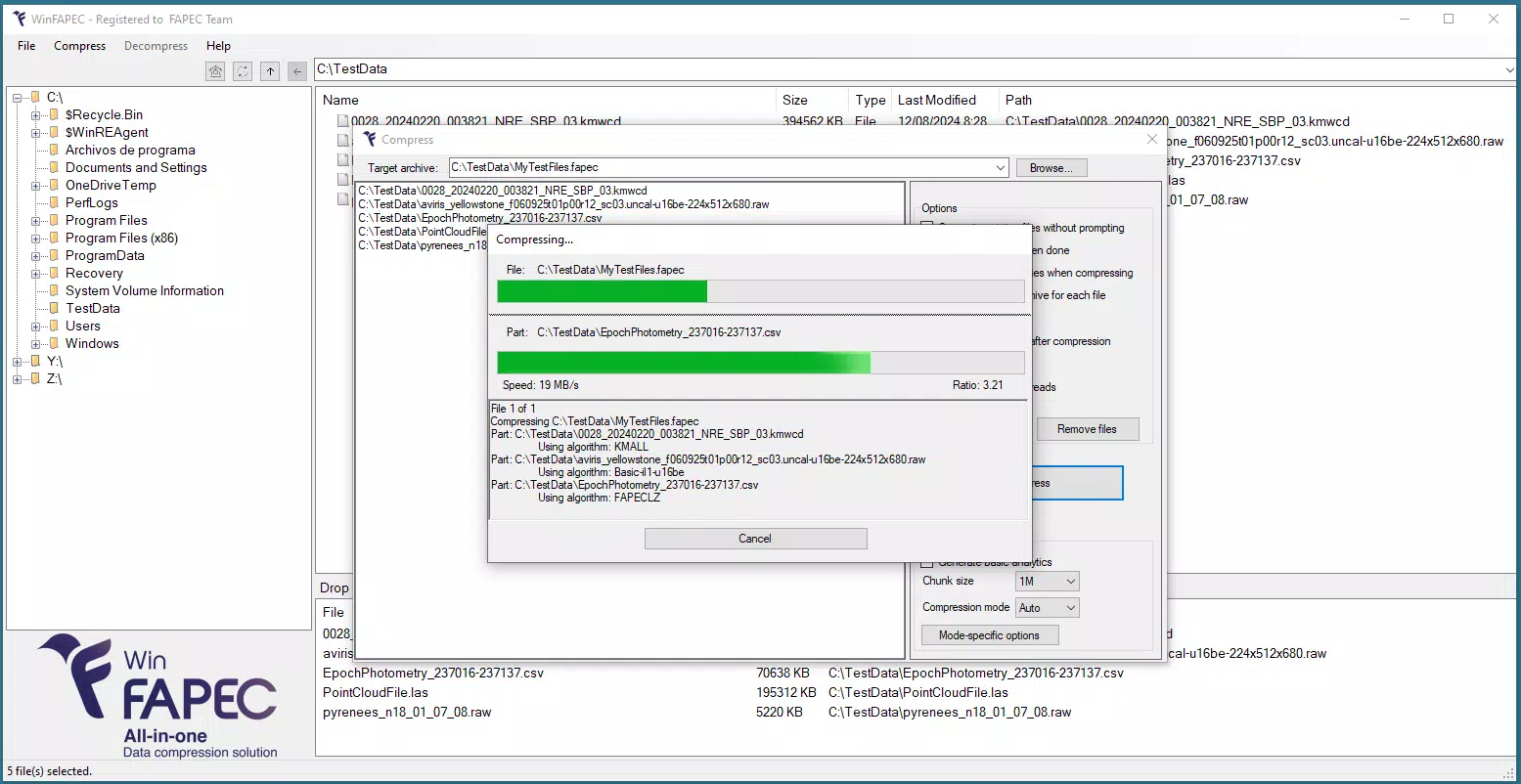The width and height of the screenshot is (1521, 784).
Task: Click the refresh icon in the navigation toolbar
Action: [244, 71]
